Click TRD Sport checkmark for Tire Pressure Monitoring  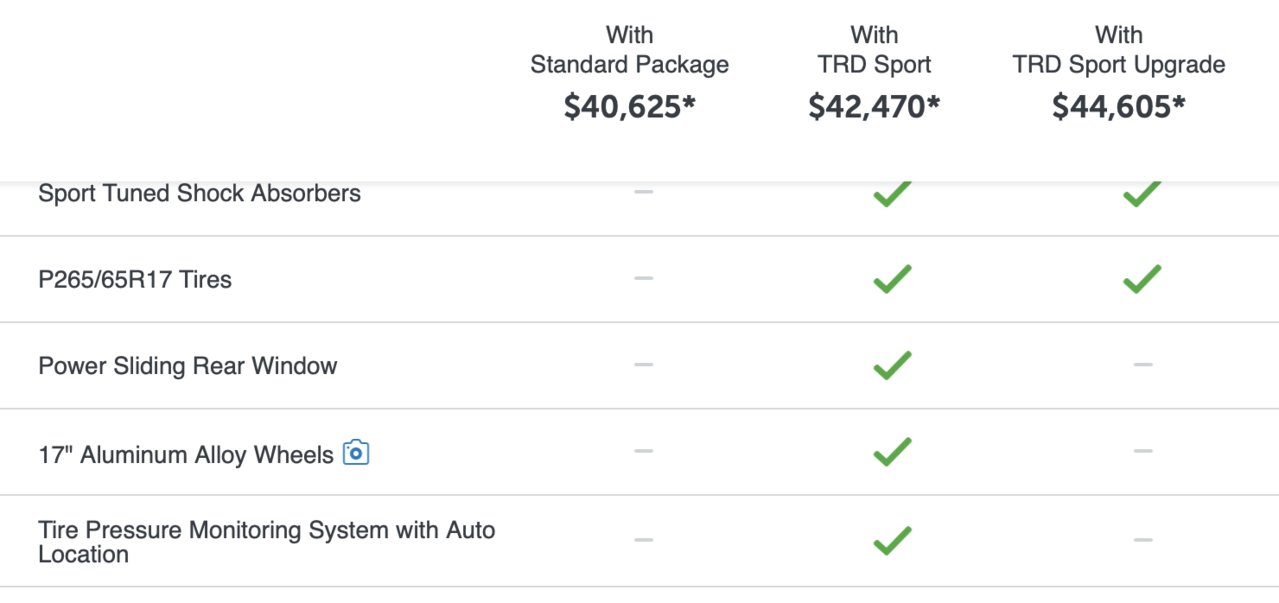tap(892, 540)
